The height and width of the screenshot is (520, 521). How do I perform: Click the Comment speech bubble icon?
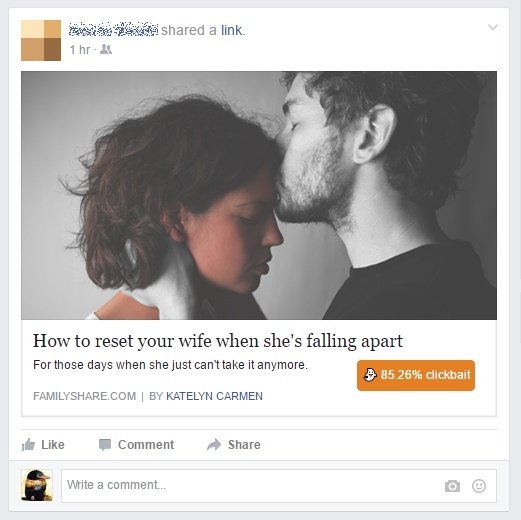pyautogui.click(x=105, y=445)
